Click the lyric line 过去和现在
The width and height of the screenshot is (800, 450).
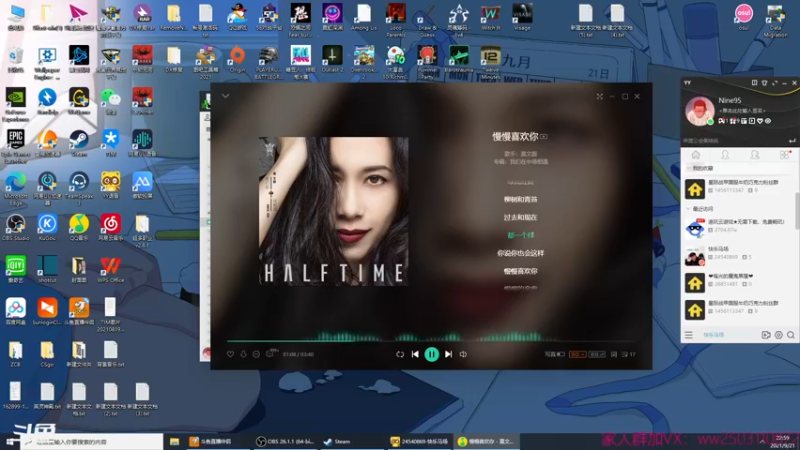[520, 217]
